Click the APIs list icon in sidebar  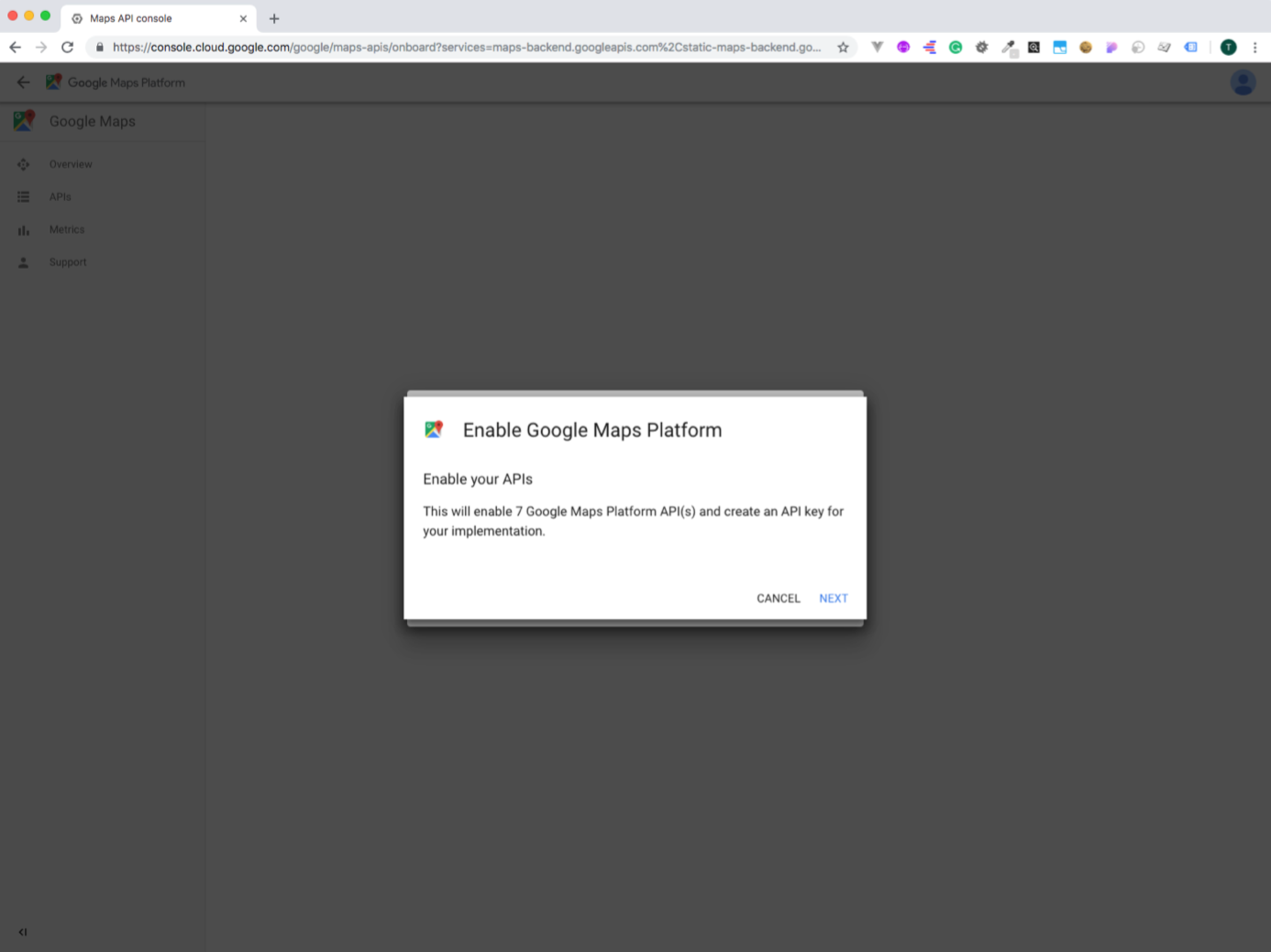coord(24,197)
